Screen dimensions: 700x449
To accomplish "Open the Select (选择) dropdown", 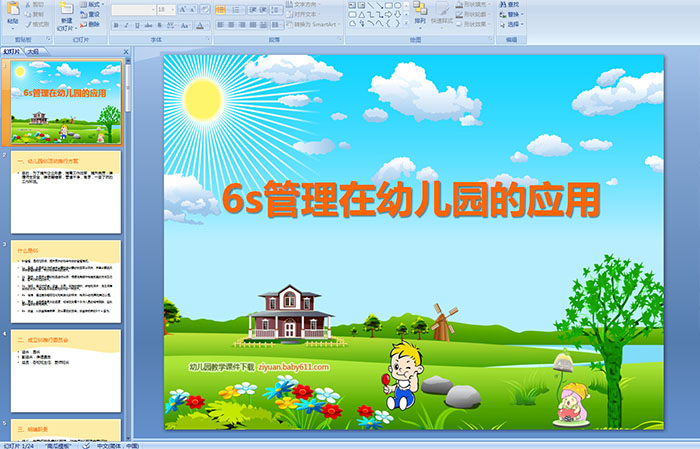I will 512,24.
